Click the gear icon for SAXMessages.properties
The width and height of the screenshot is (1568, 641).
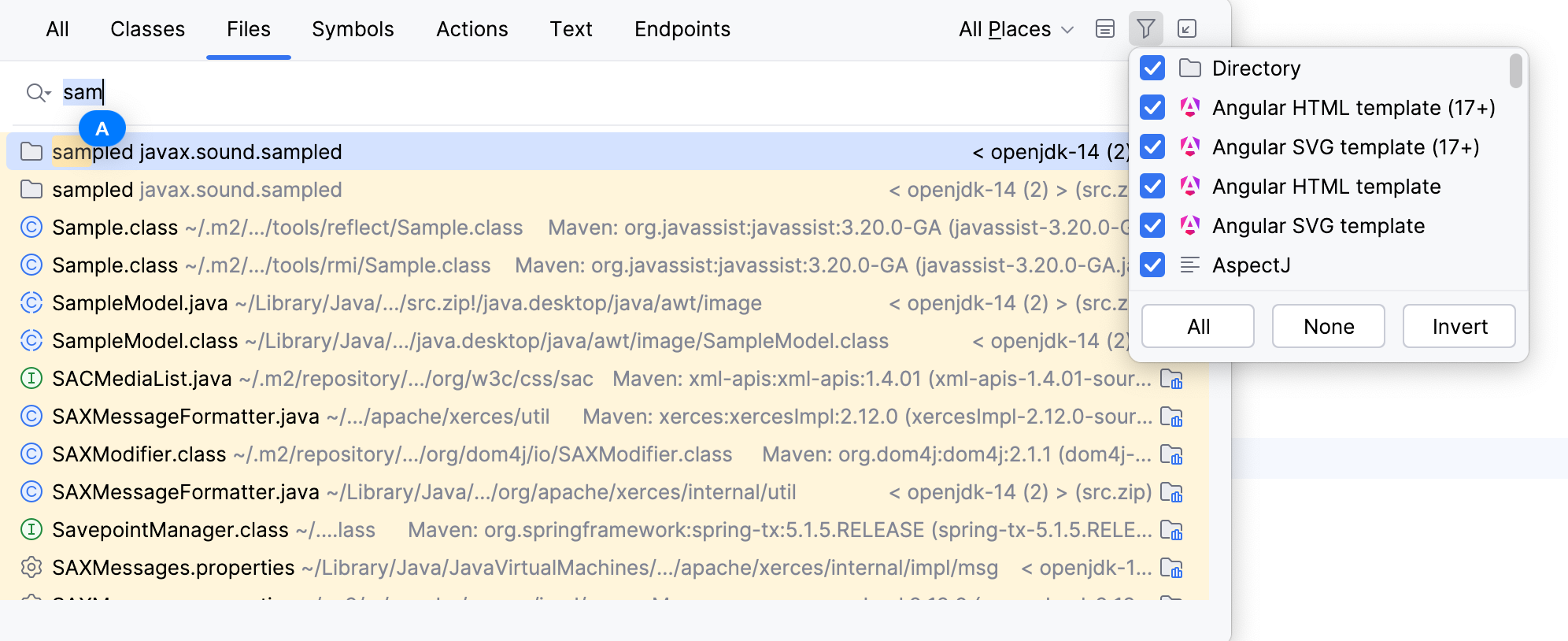coord(31,568)
